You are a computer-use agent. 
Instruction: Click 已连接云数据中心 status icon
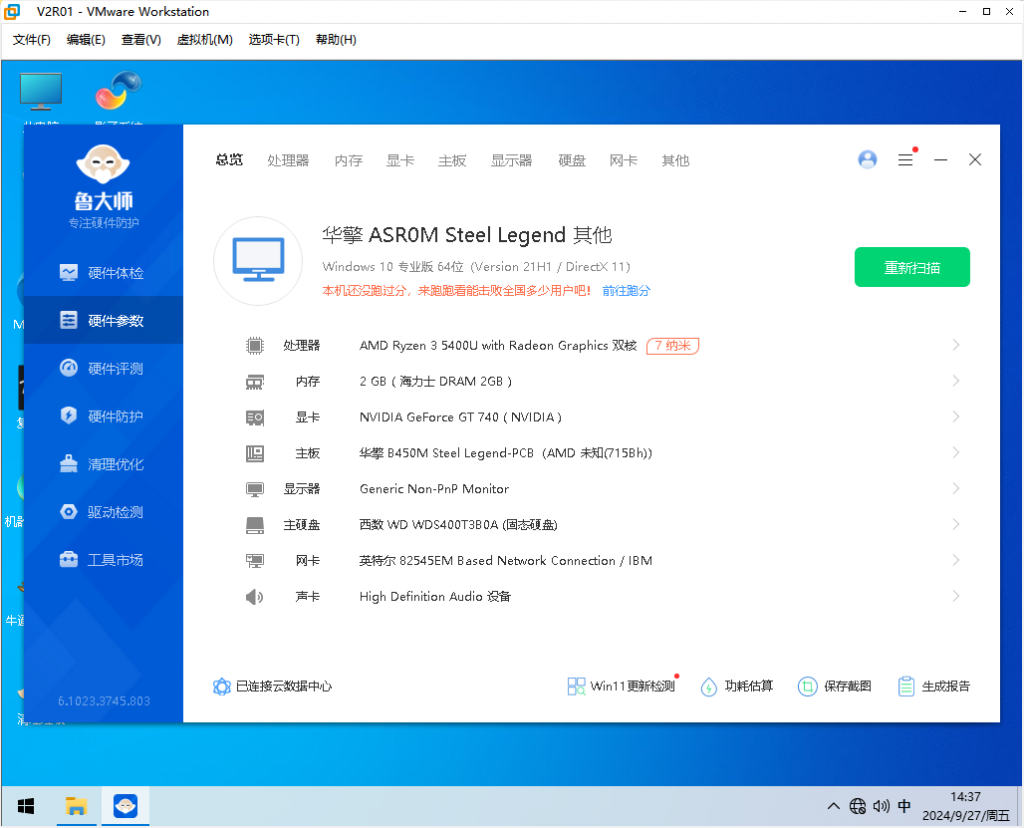tap(222, 686)
